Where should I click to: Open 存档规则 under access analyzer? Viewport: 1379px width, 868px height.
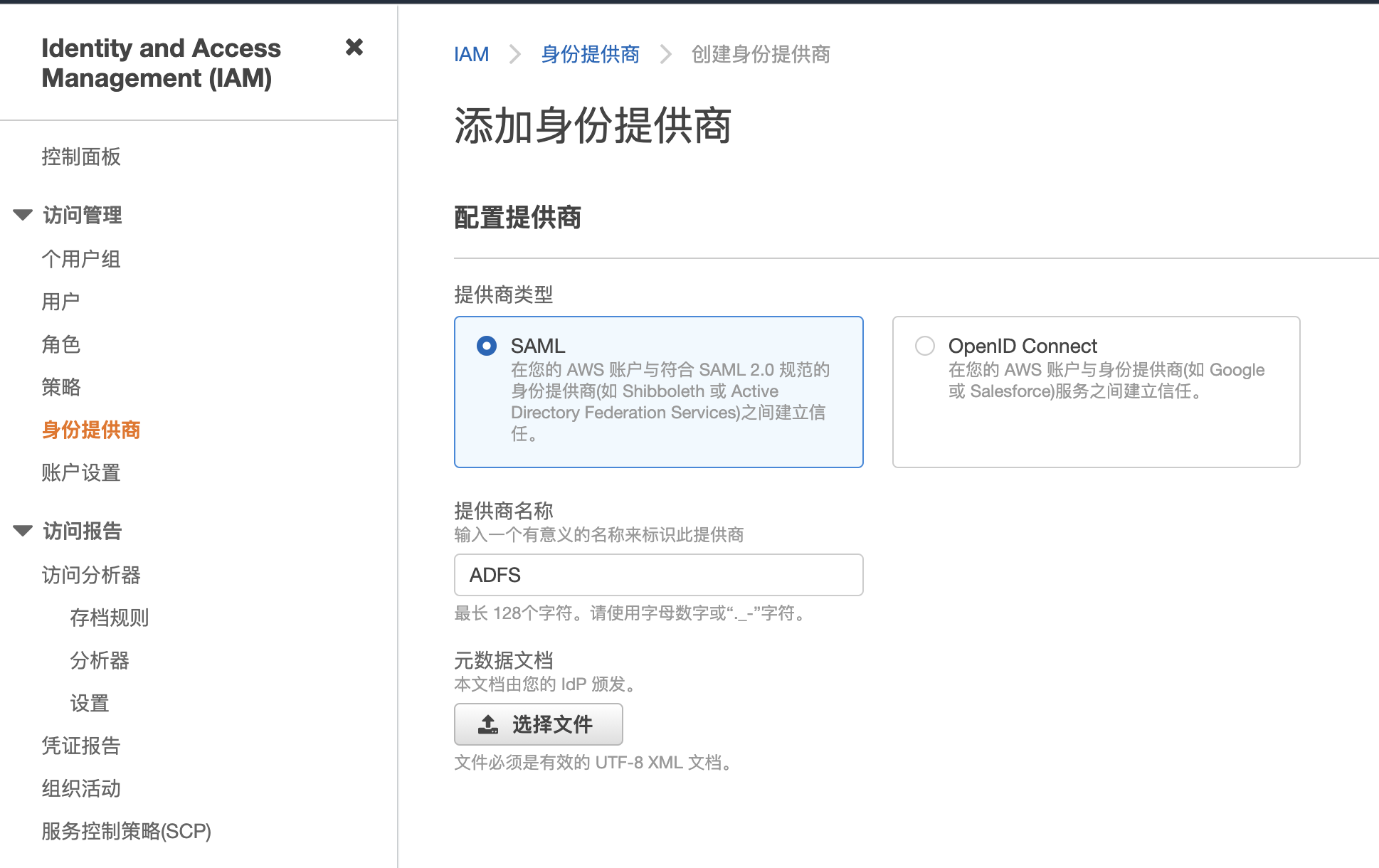pos(110,618)
